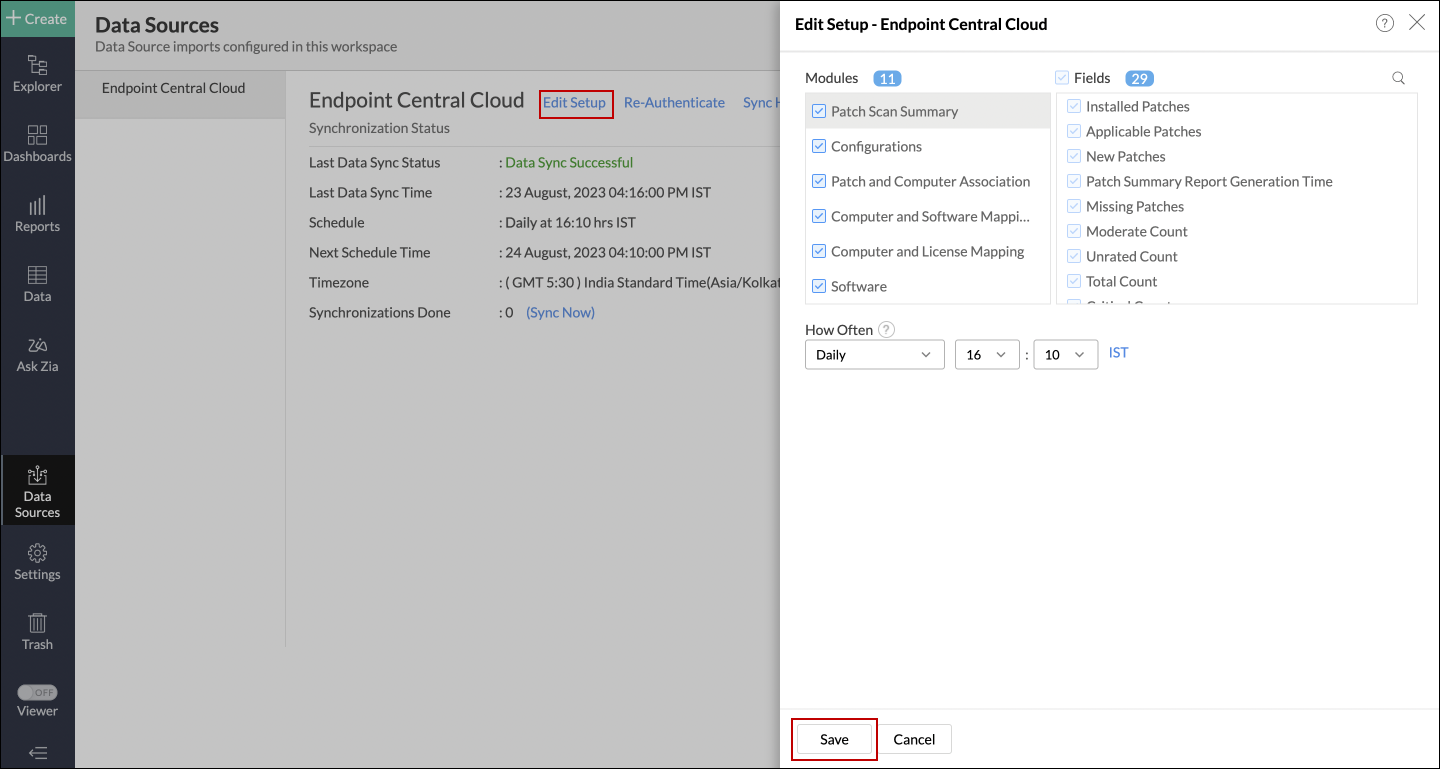Screen dimensions: 1440x769
Task: Trigger a sync with Sync Now
Action: (x=559, y=312)
